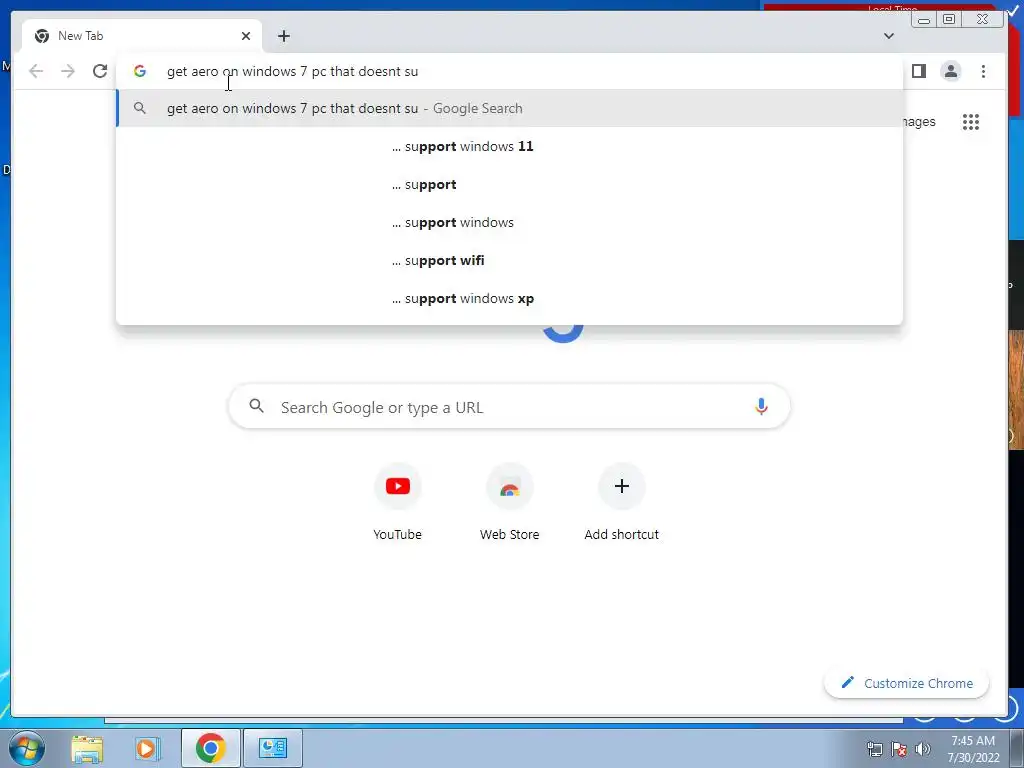
Task: Click the Chrome taskbar icon
Action: point(210,748)
